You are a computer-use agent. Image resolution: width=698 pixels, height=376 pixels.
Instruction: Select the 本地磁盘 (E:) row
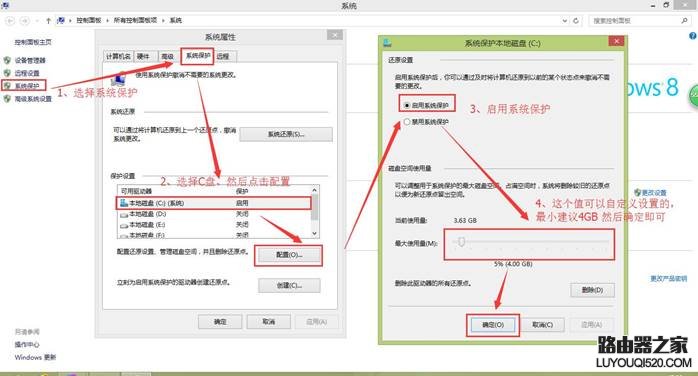[x=214, y=225]
